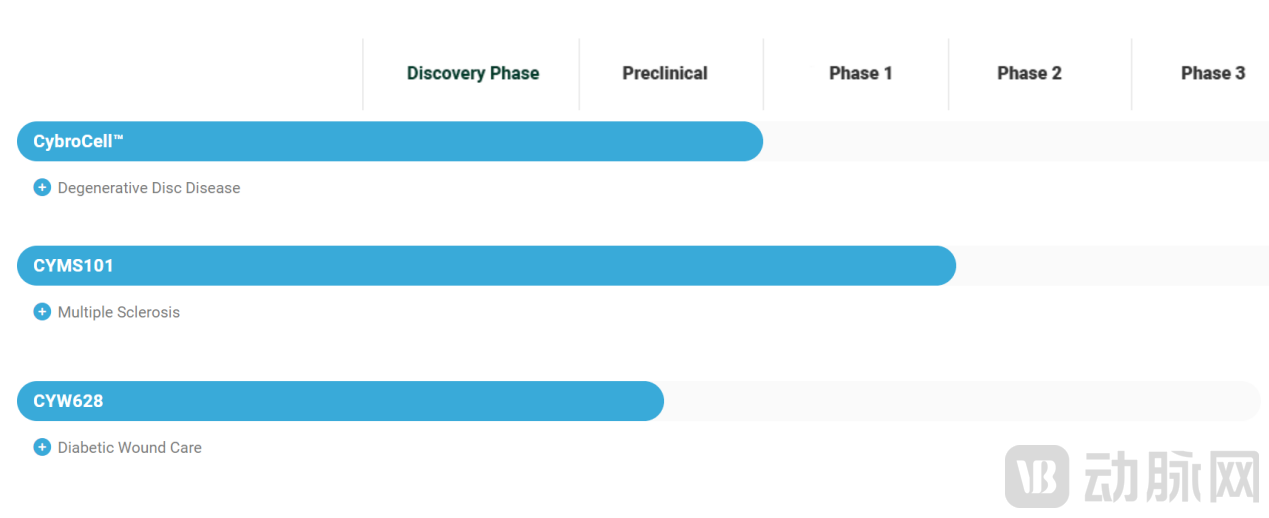Open the CYMS101 pipeline label
The width and height of the screenshot is (1269, 518).
pyautogui.click(x=74, y=266)
